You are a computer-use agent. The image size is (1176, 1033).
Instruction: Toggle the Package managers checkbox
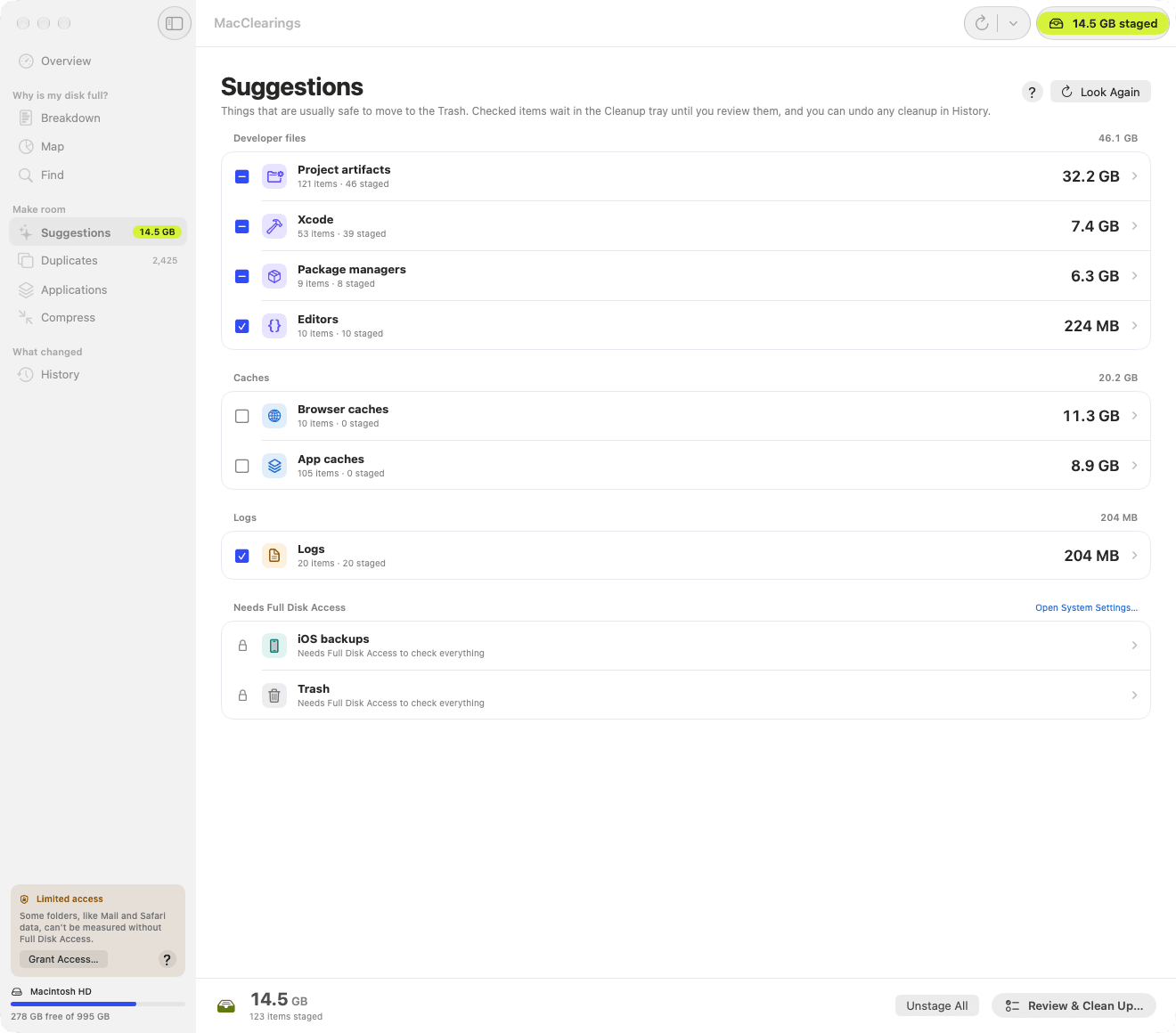click(242, 276)
